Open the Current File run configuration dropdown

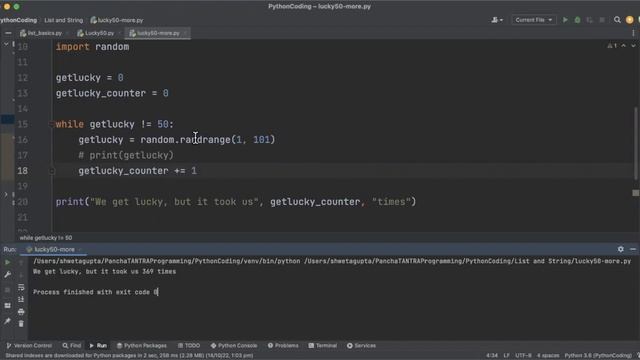(x=533, y=20)
